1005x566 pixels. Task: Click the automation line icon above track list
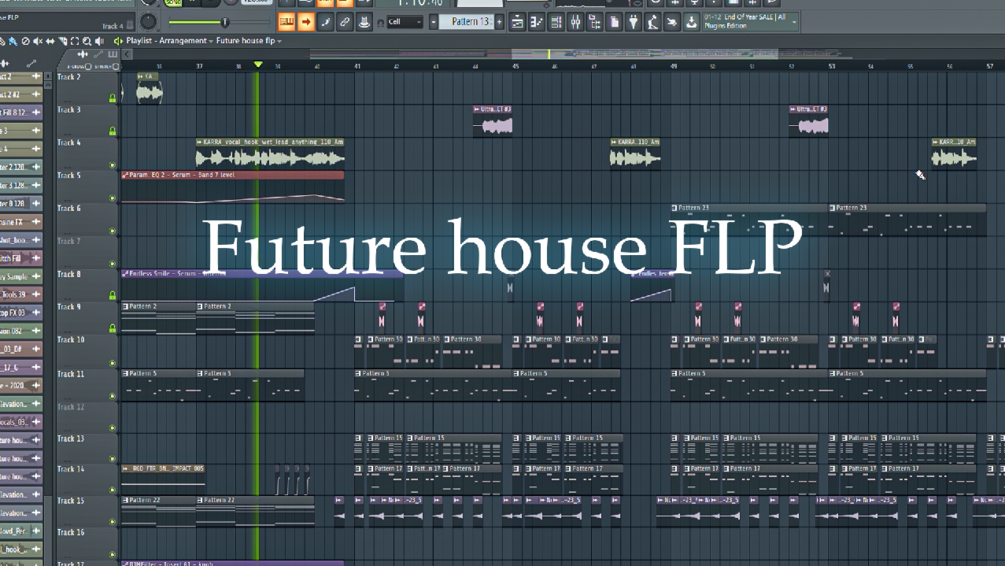98,54
